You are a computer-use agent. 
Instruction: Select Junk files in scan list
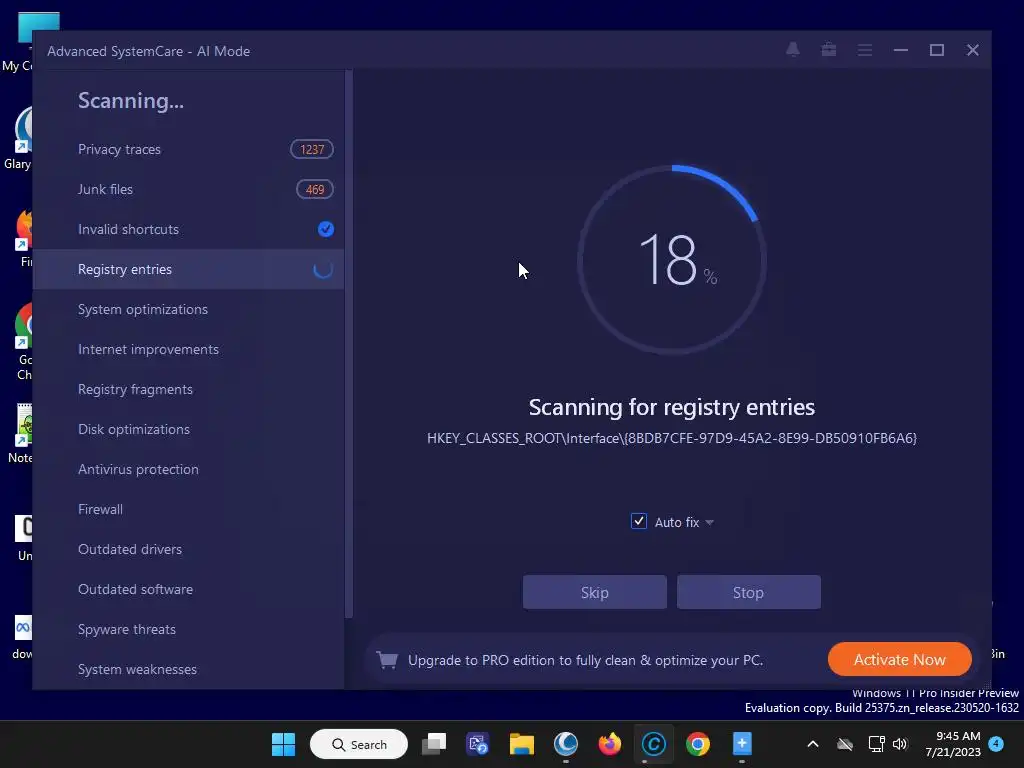point(188,189)
